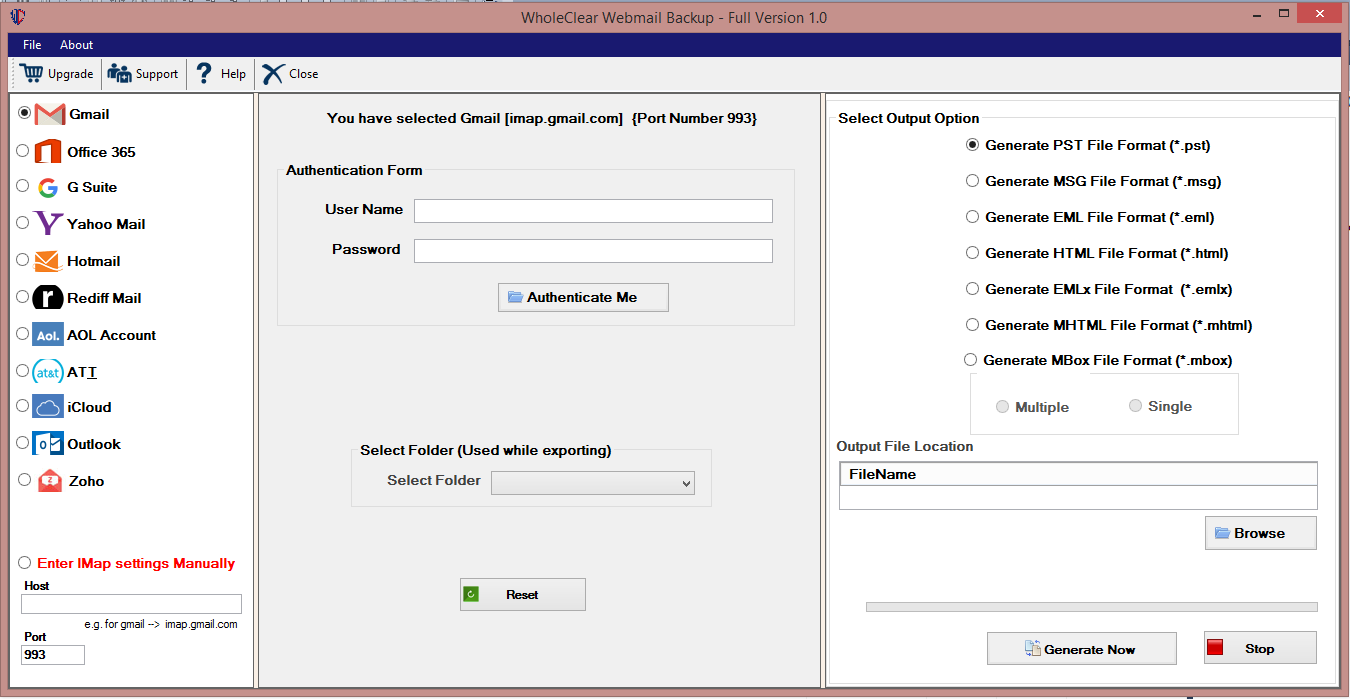Select the G Suite radio button
The height and width of the screenshot is (699, 1350).
(23, 186)
